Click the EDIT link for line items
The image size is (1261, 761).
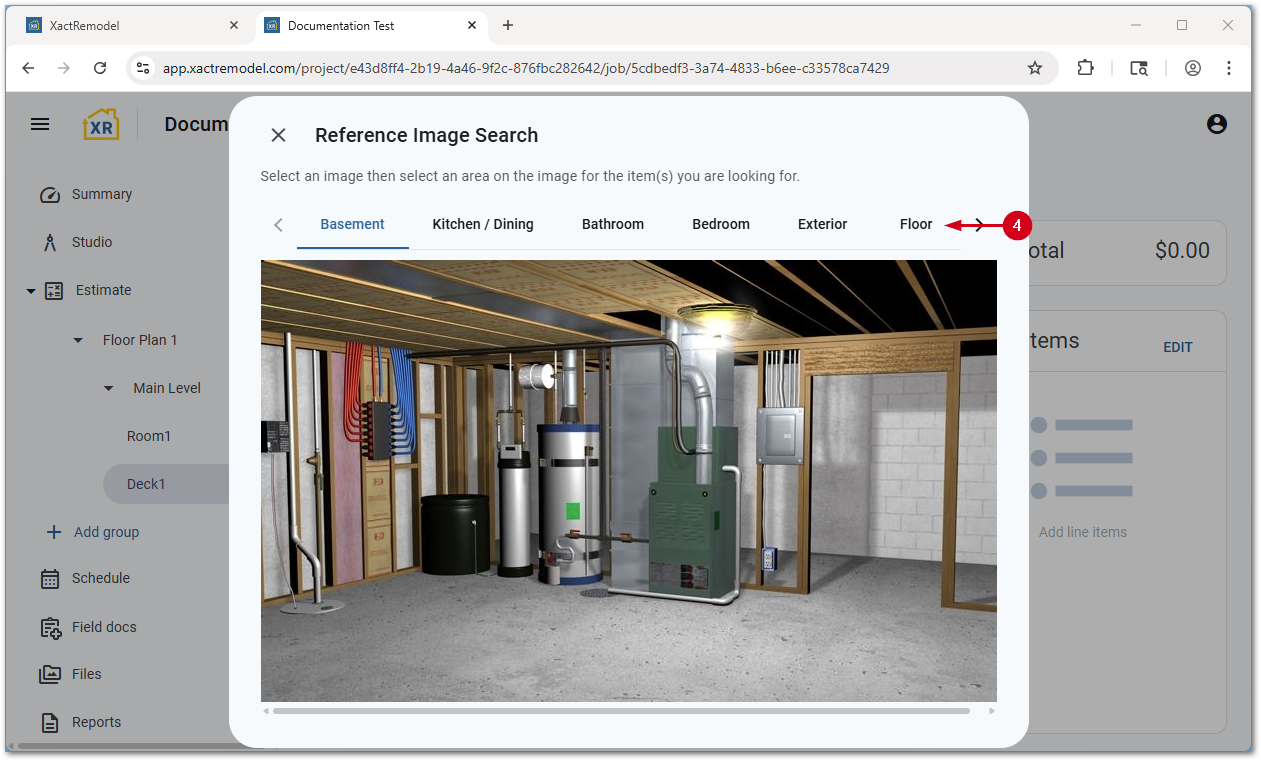[x=1178, y=347]
